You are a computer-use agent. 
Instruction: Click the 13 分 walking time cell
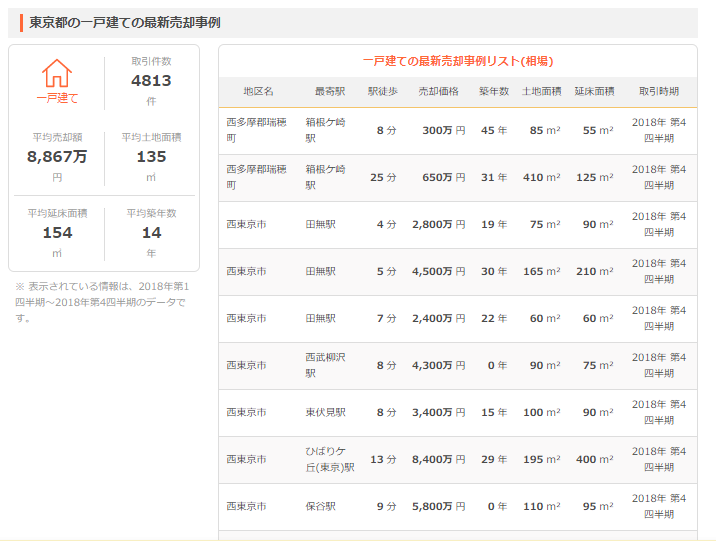click(x=383, y=460)
